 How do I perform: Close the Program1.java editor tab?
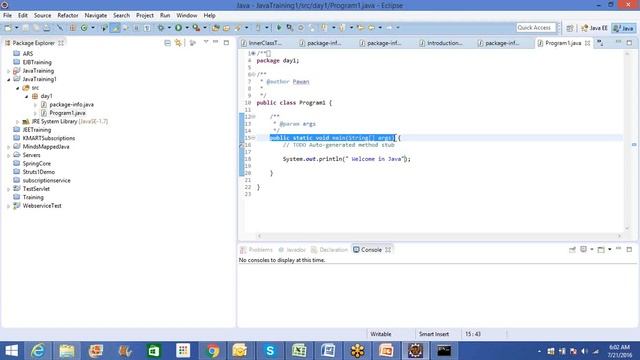(x=587, y=43)
